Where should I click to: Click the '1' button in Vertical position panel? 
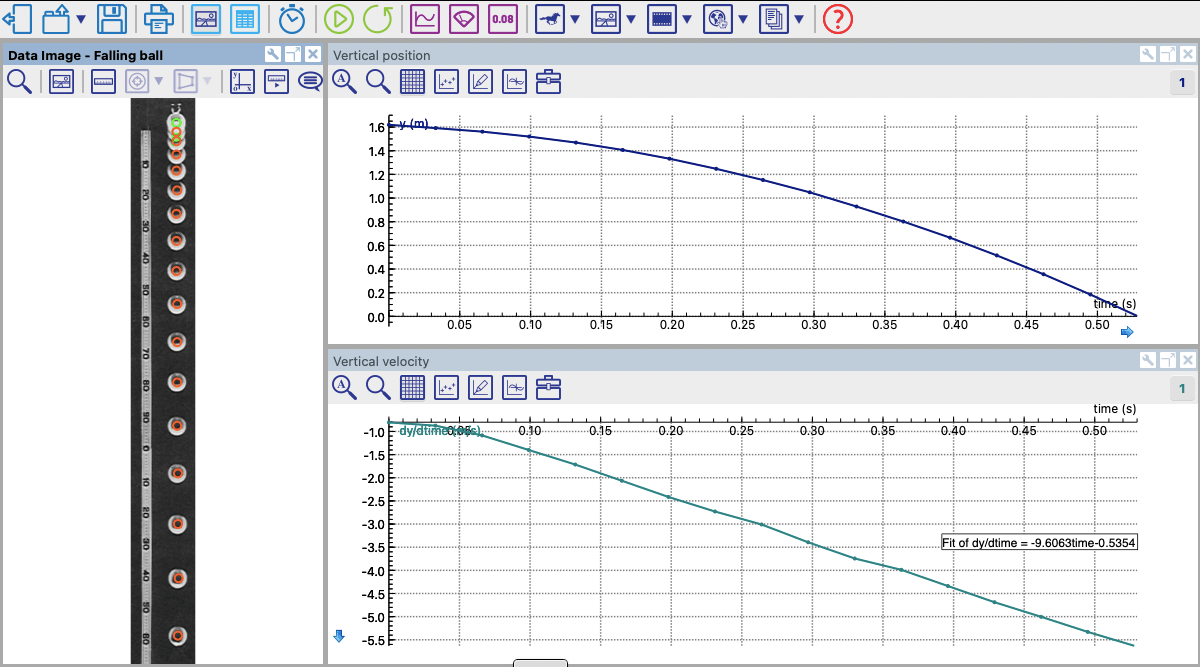click(1181, 83)
